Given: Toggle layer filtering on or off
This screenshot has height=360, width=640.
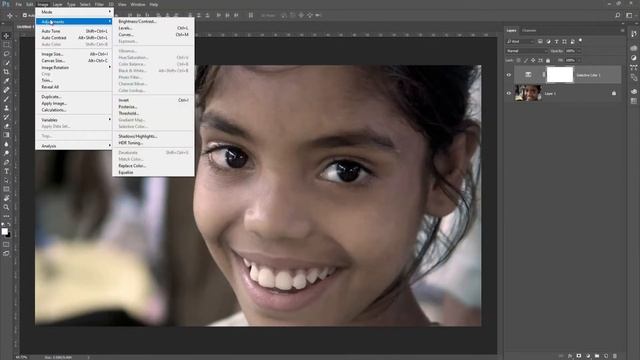Looking at the screenshot, I should (x=580, y=40).
